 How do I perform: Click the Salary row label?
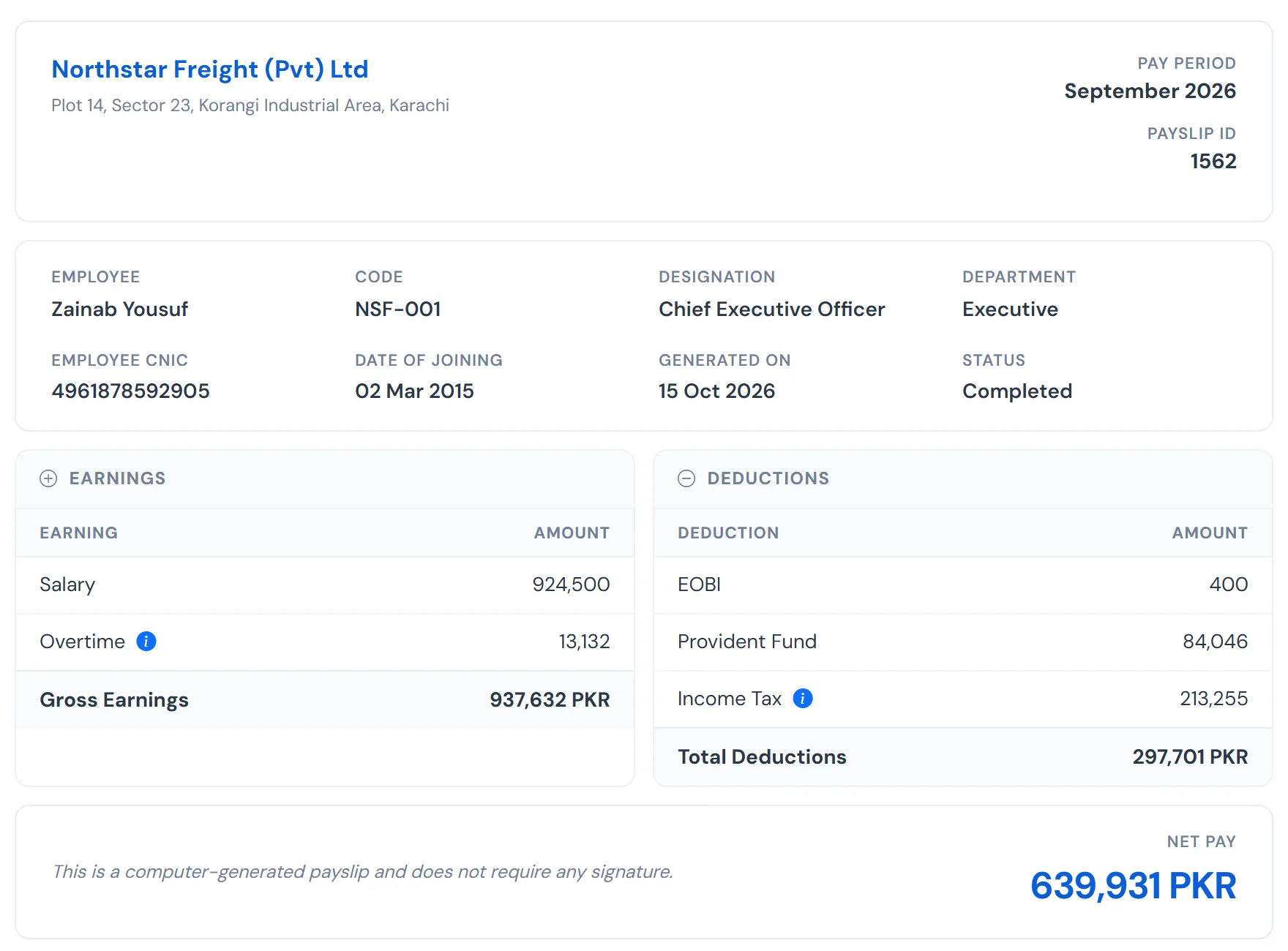pyautogui.click(x=67, y=584)
